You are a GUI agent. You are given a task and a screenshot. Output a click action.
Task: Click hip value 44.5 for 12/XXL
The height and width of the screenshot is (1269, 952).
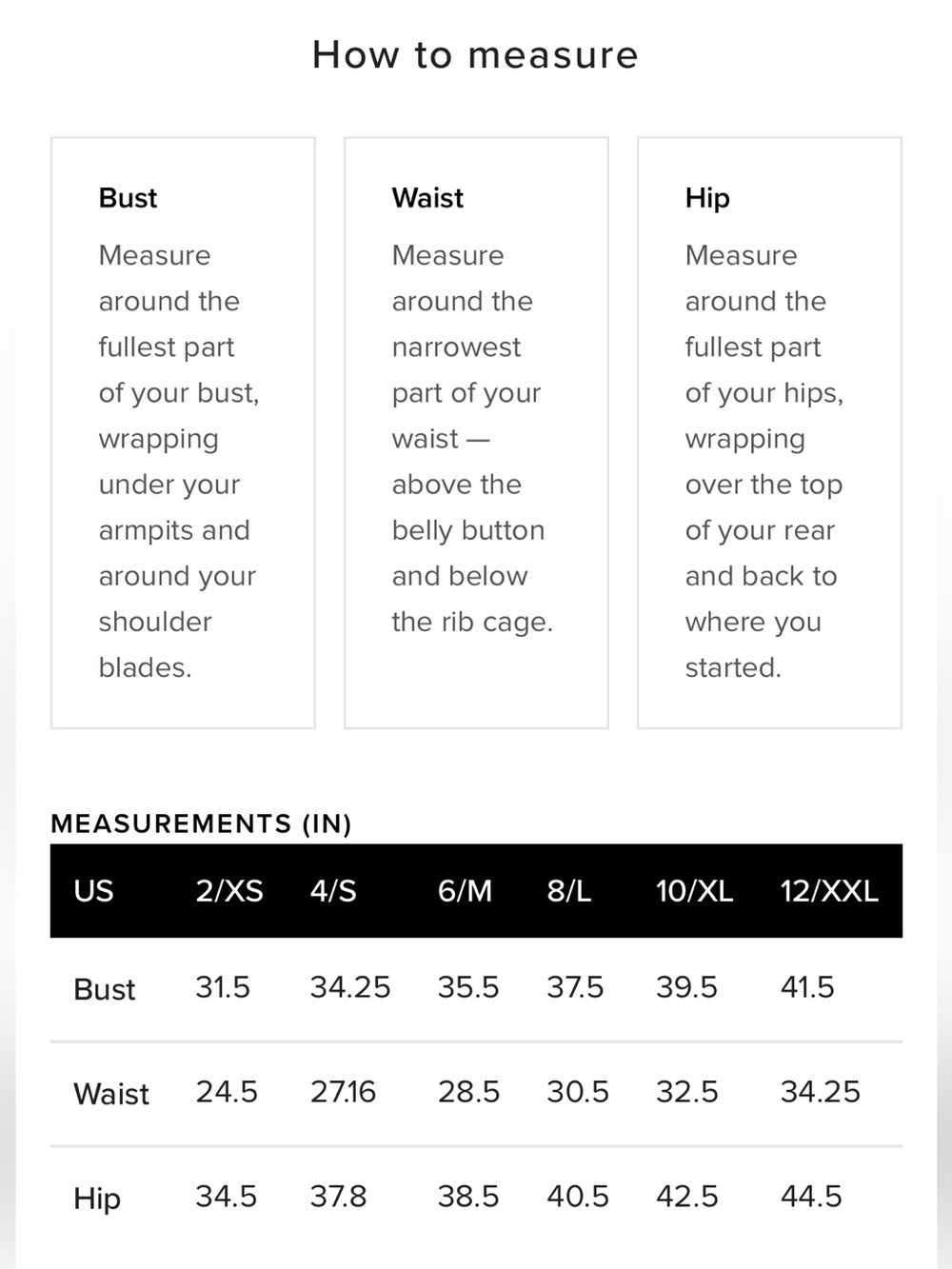811,1197
